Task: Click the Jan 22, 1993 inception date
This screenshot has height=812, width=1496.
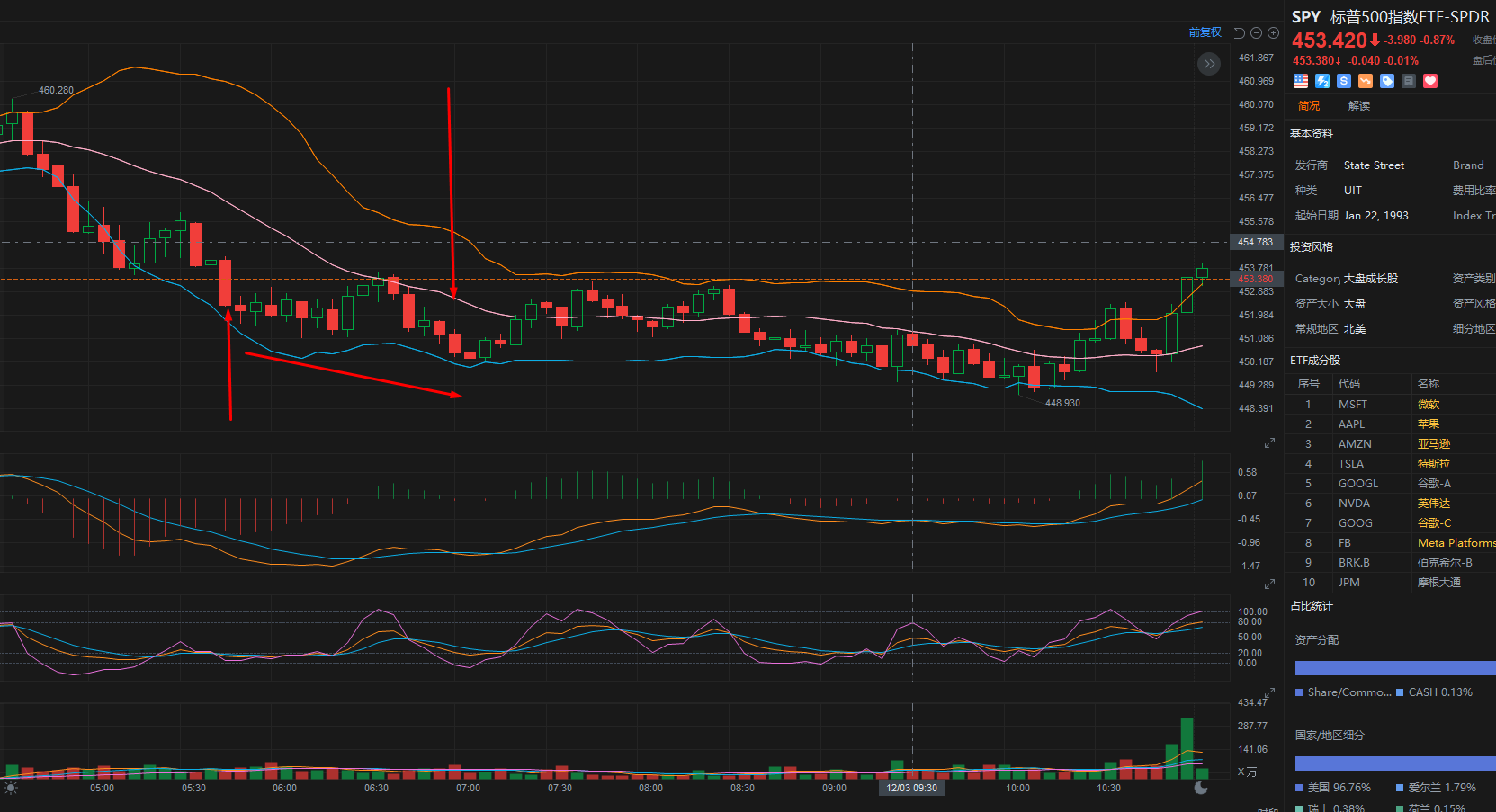Action: (x=1376, y=216)
